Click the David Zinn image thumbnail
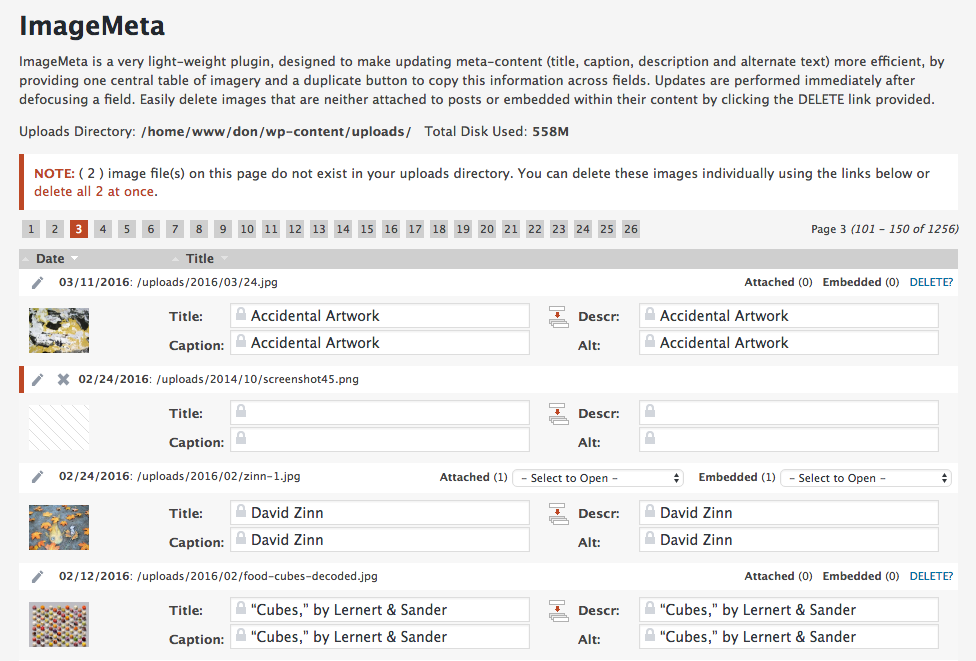976x661 pixels. (x=59, y=527)
